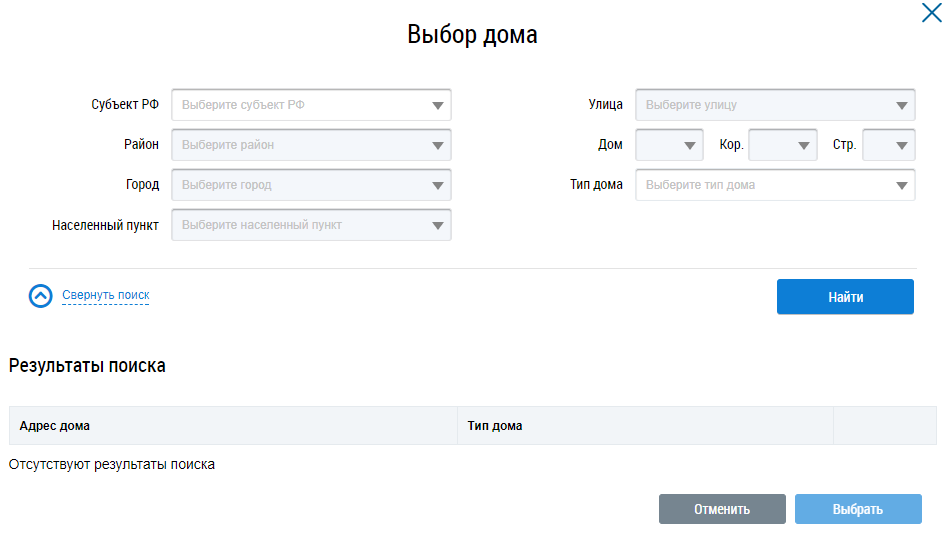Screen dimensions: 944x540
Task: Expand the Район dropdown arrow
Action: click(437, 145)
